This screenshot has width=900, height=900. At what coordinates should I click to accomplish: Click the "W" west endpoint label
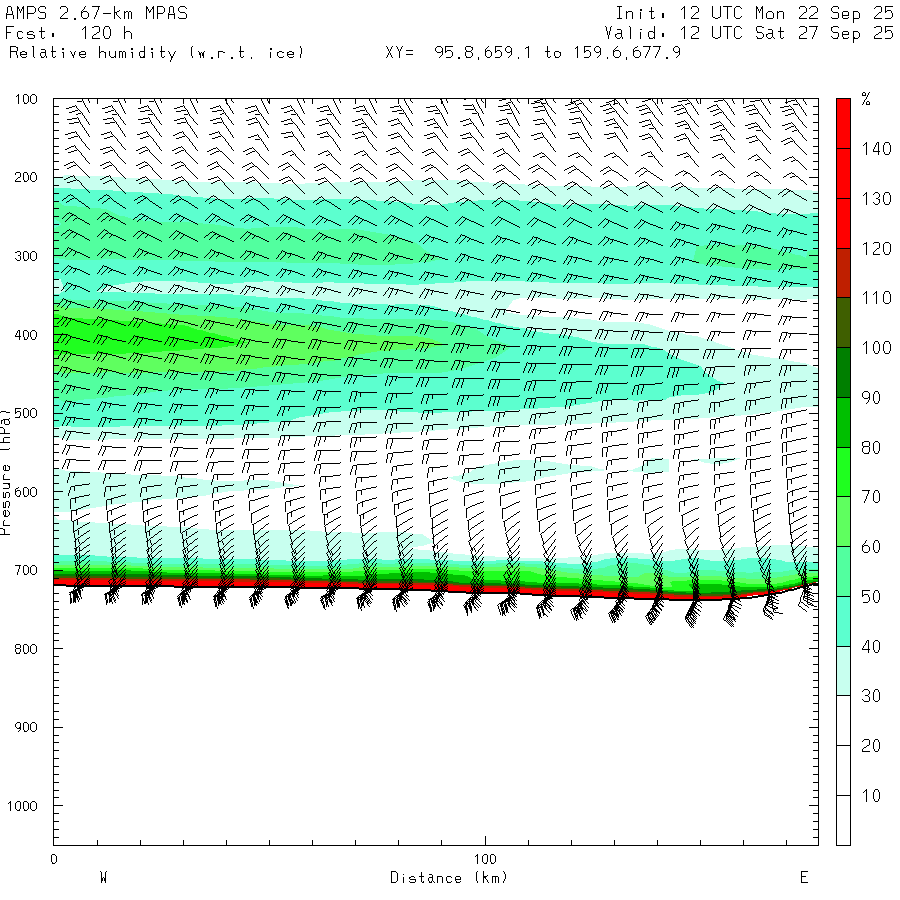point(104,878)
